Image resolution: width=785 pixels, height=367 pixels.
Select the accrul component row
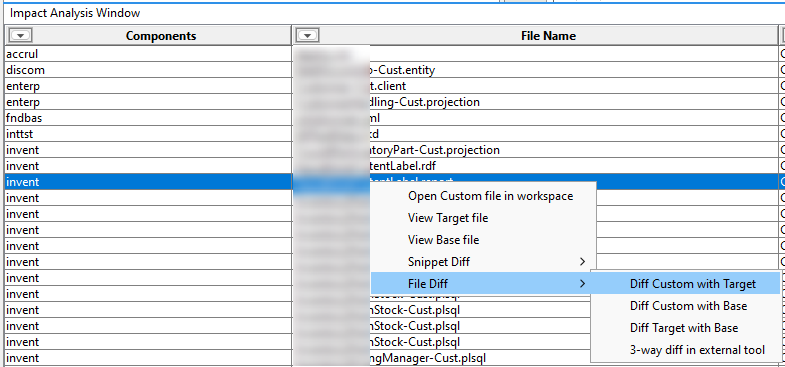[x=148, y=54]
